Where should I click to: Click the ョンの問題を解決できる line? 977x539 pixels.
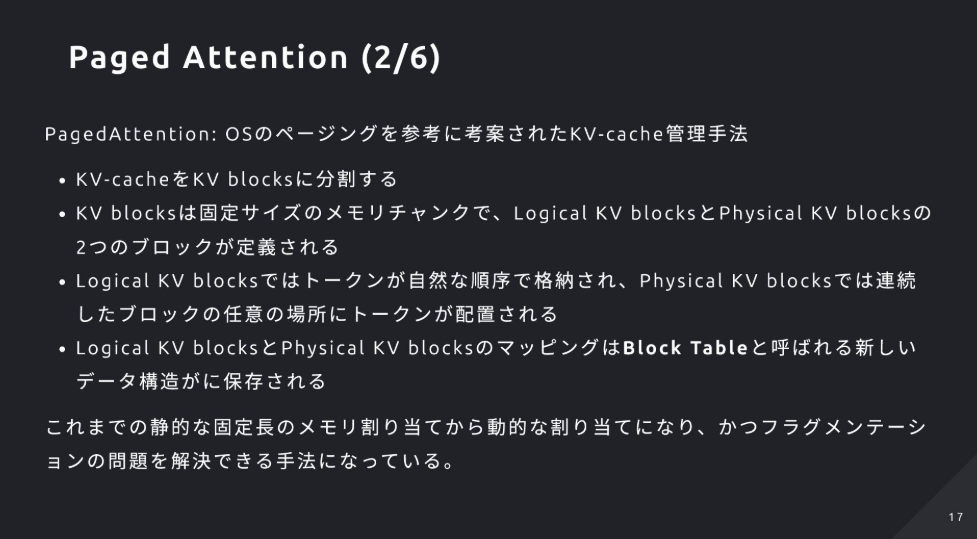coord(250,461)
